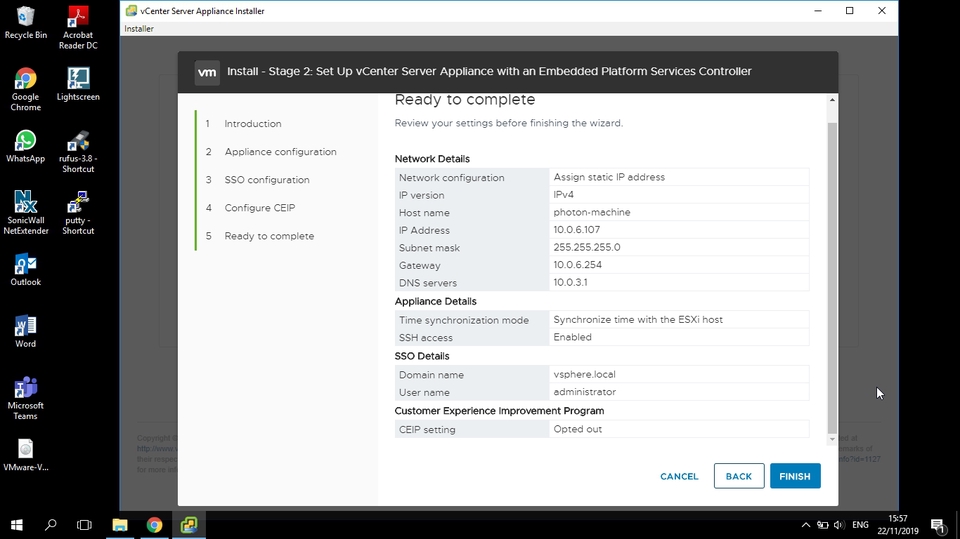Open SonicWall NetExtender desktop icon
Screen dimensions: 960x539
click(26, 213)
